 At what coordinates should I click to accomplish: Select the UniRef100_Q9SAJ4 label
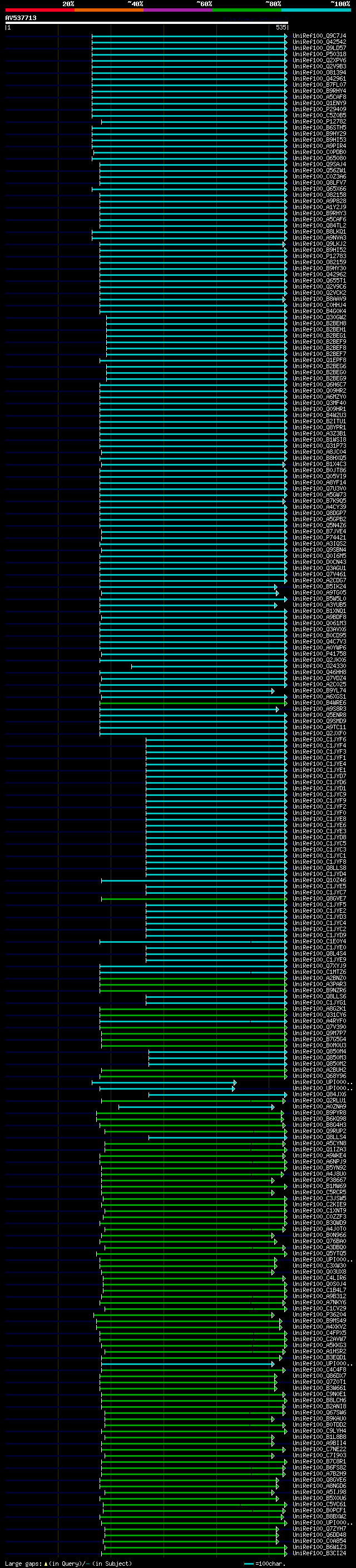[319, 164]
